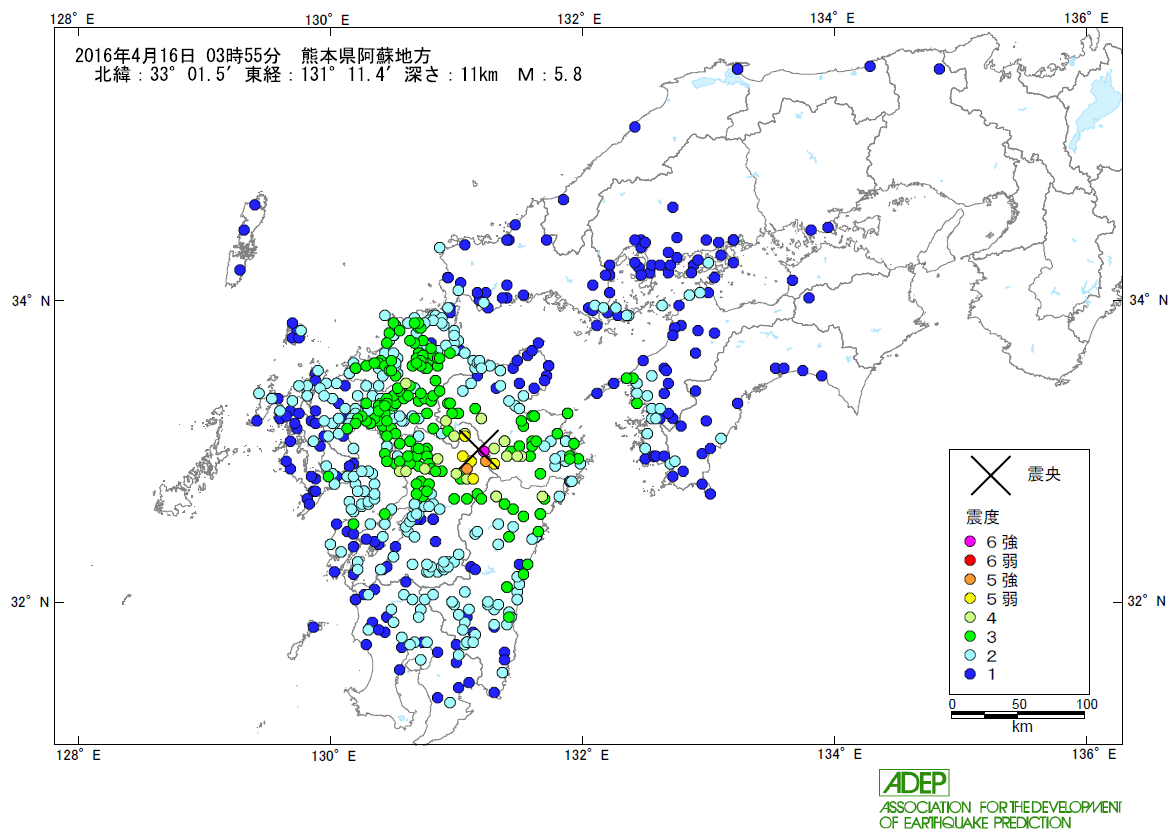The height and width of the screenshot is (834, 1174).
Task: Select the cyan intensity 2 legend dot
Action: pos(970,655)
